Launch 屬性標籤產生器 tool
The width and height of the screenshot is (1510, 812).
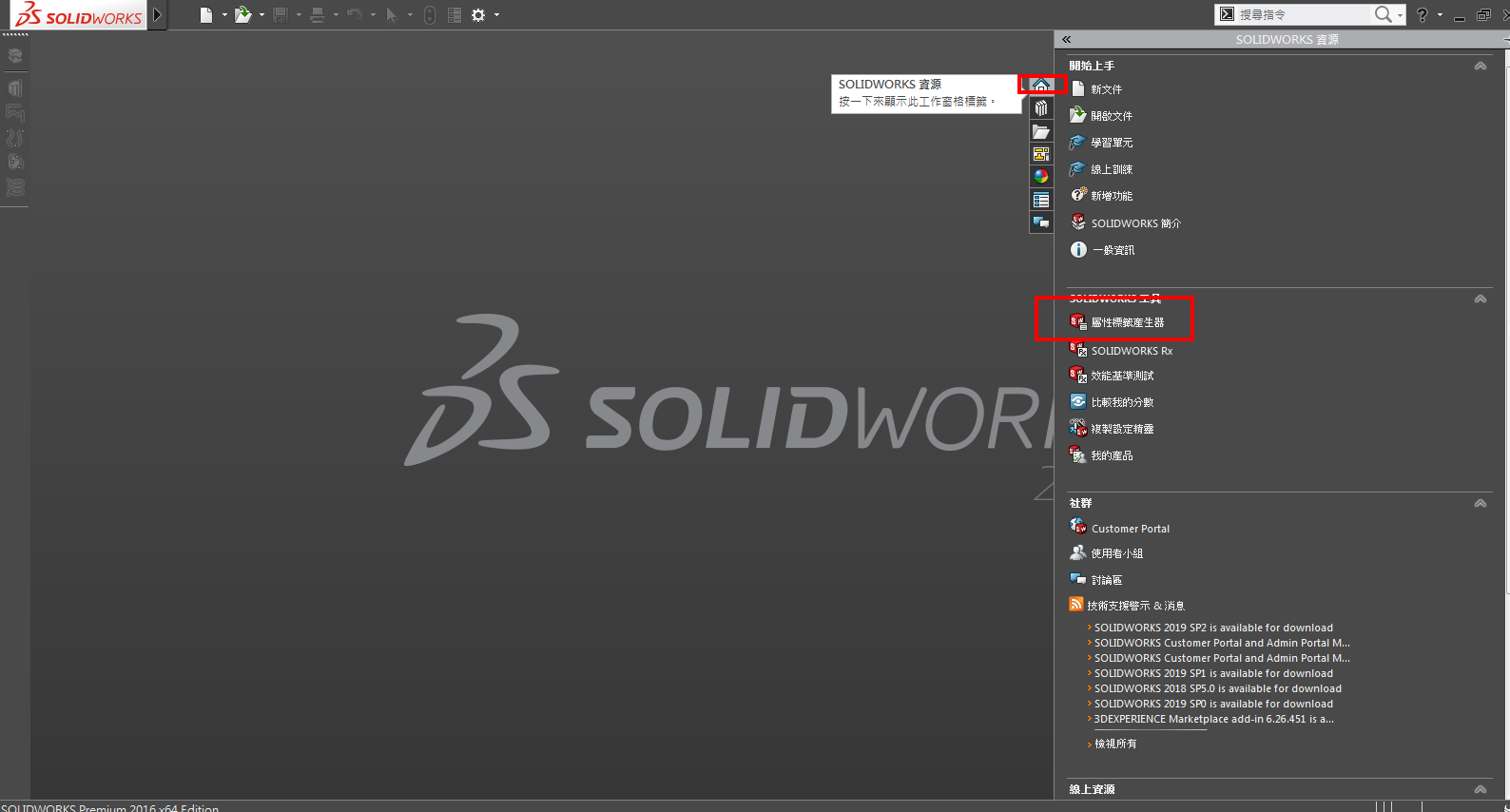coord(1127,322)
